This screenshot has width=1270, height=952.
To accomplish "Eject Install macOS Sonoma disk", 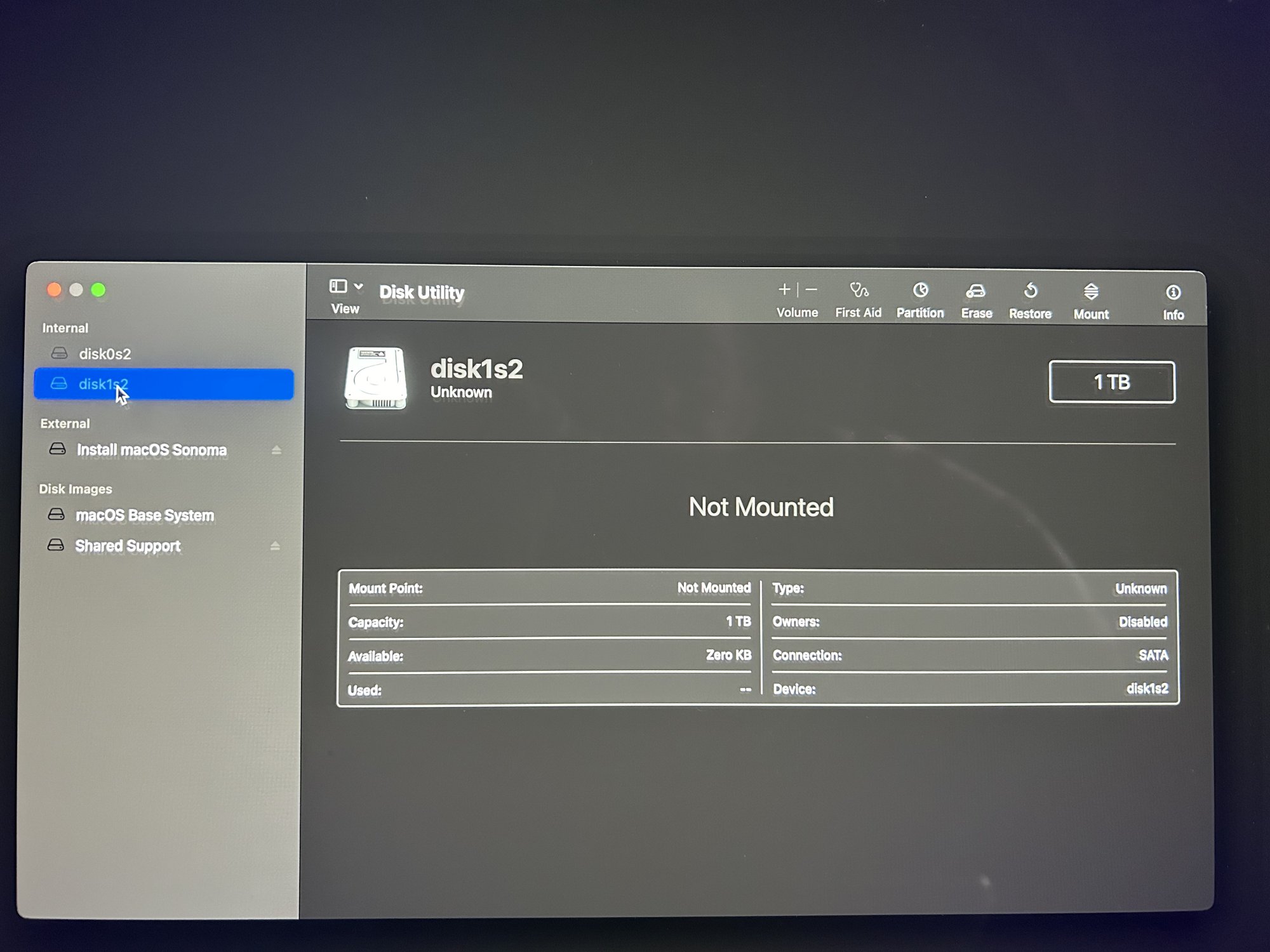I will (276, 450).
